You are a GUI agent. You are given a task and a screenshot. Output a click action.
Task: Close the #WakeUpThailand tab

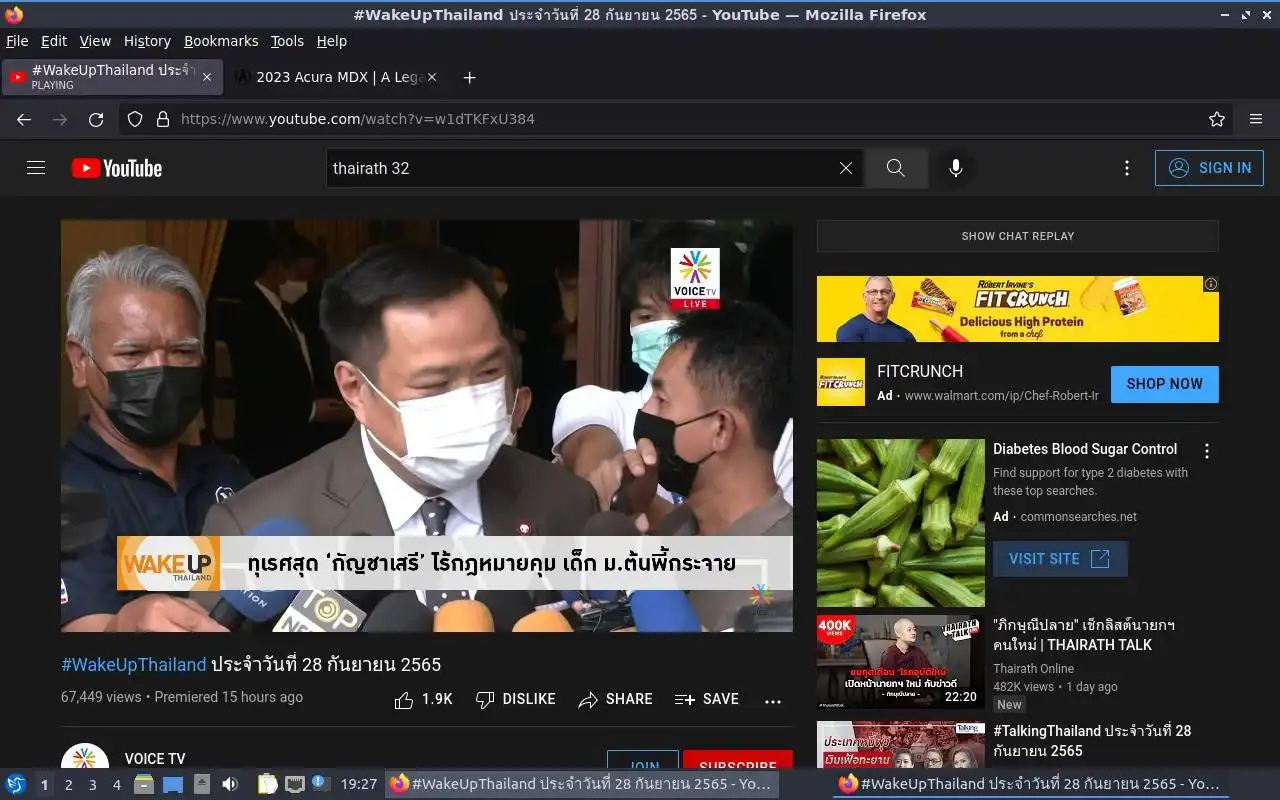point(207,77)
